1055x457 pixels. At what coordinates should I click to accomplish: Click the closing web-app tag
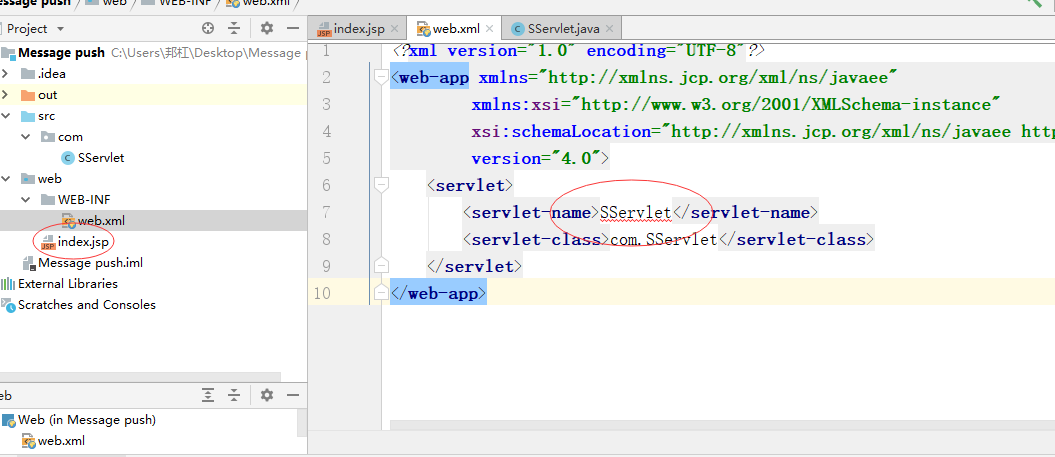[438, 293]
